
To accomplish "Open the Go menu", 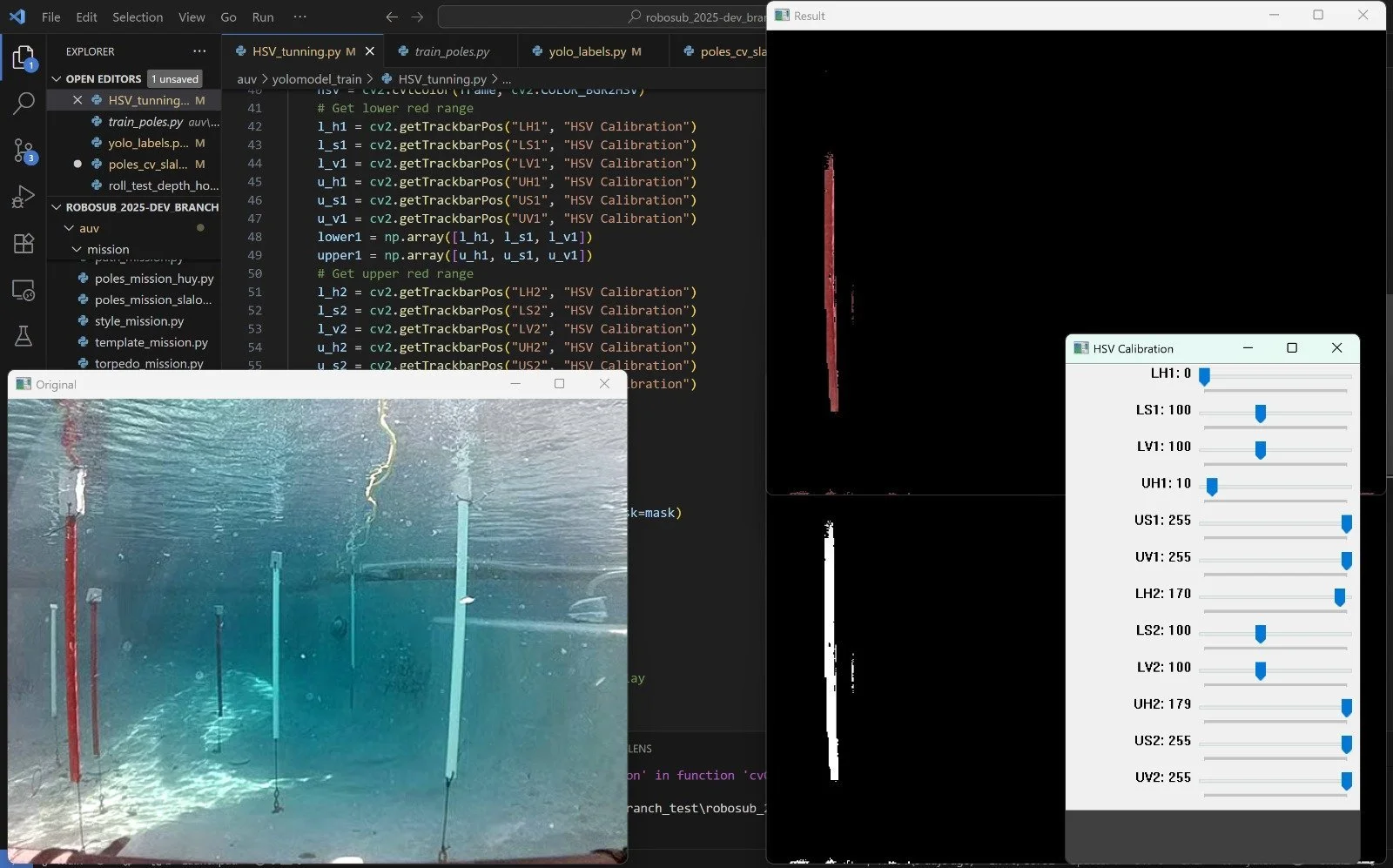I will point(228,17).
